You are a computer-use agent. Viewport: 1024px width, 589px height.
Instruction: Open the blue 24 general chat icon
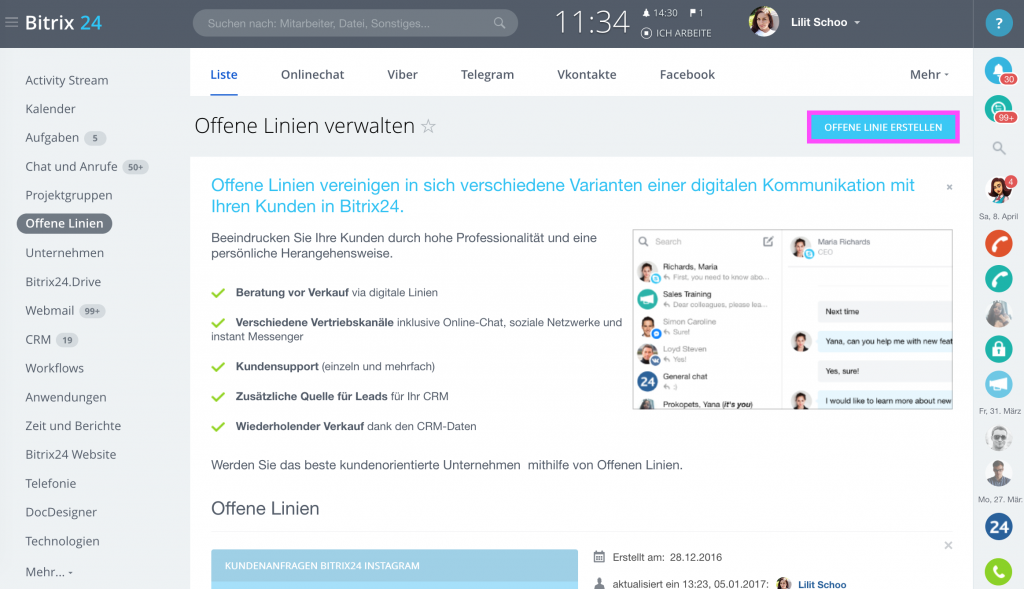click(x=999, y=527)
